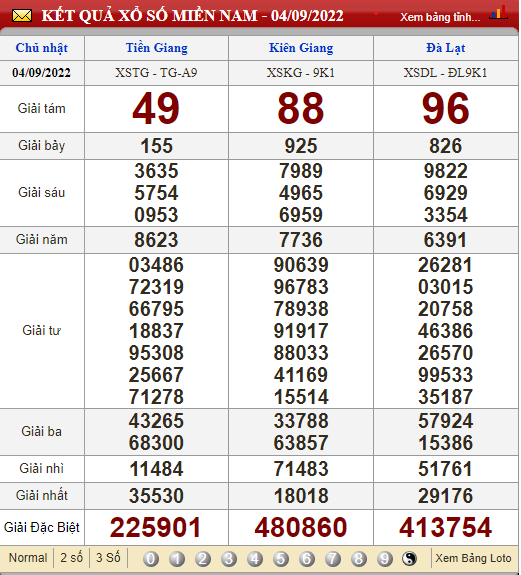
Task: Filter loto by digit 8 ball
Action: [359, 559]
